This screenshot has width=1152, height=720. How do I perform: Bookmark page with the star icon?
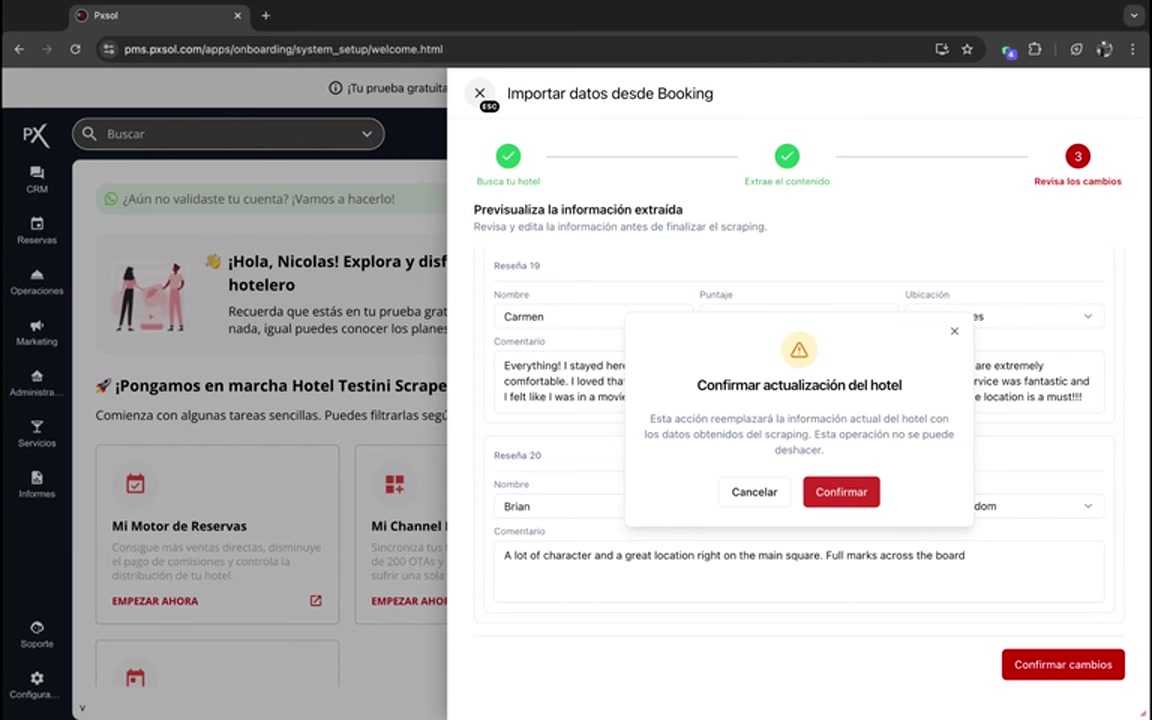pyautogui.click(x=967, y=49)
